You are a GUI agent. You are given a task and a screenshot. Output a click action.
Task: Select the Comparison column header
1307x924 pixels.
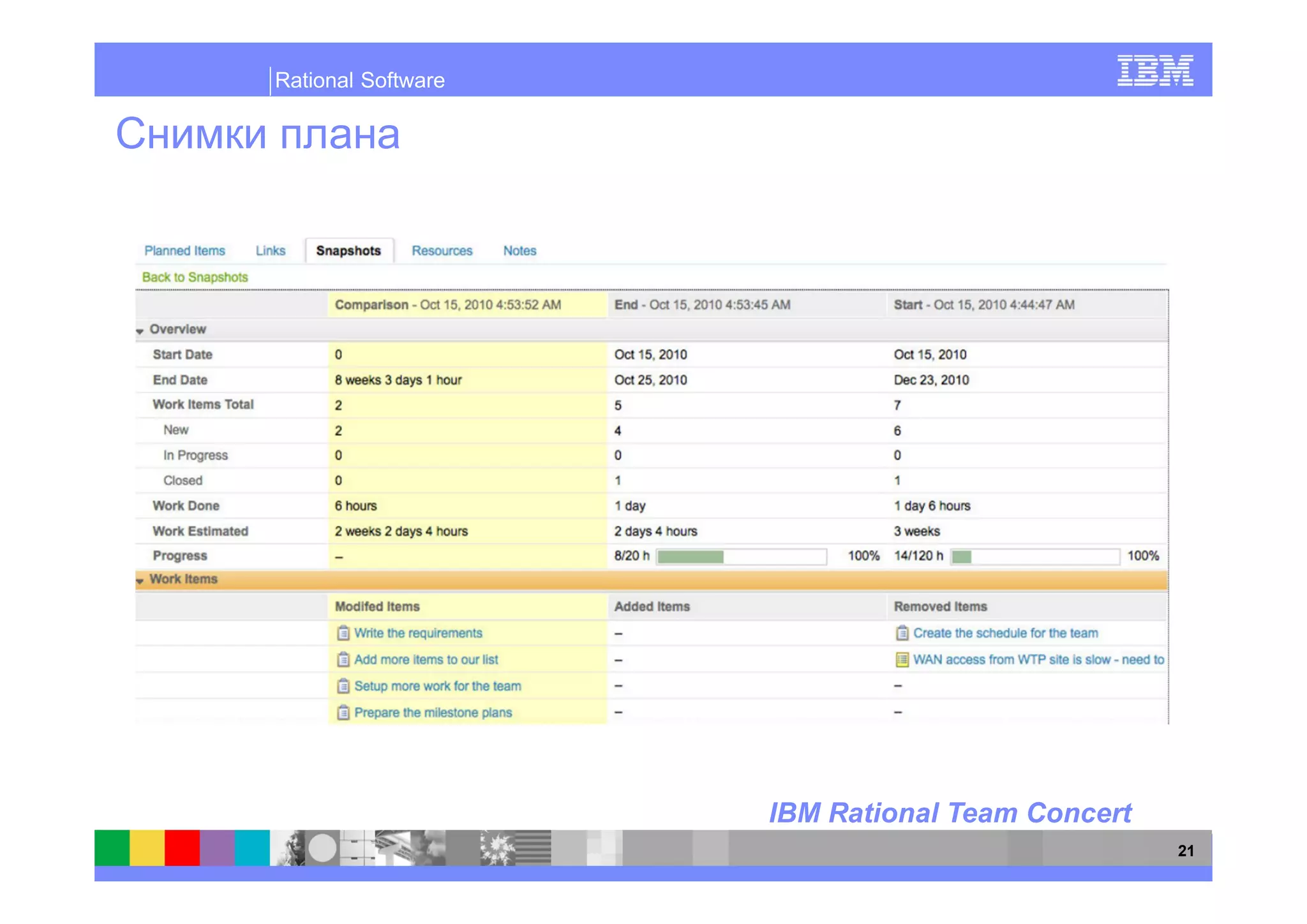click(467, 305)
